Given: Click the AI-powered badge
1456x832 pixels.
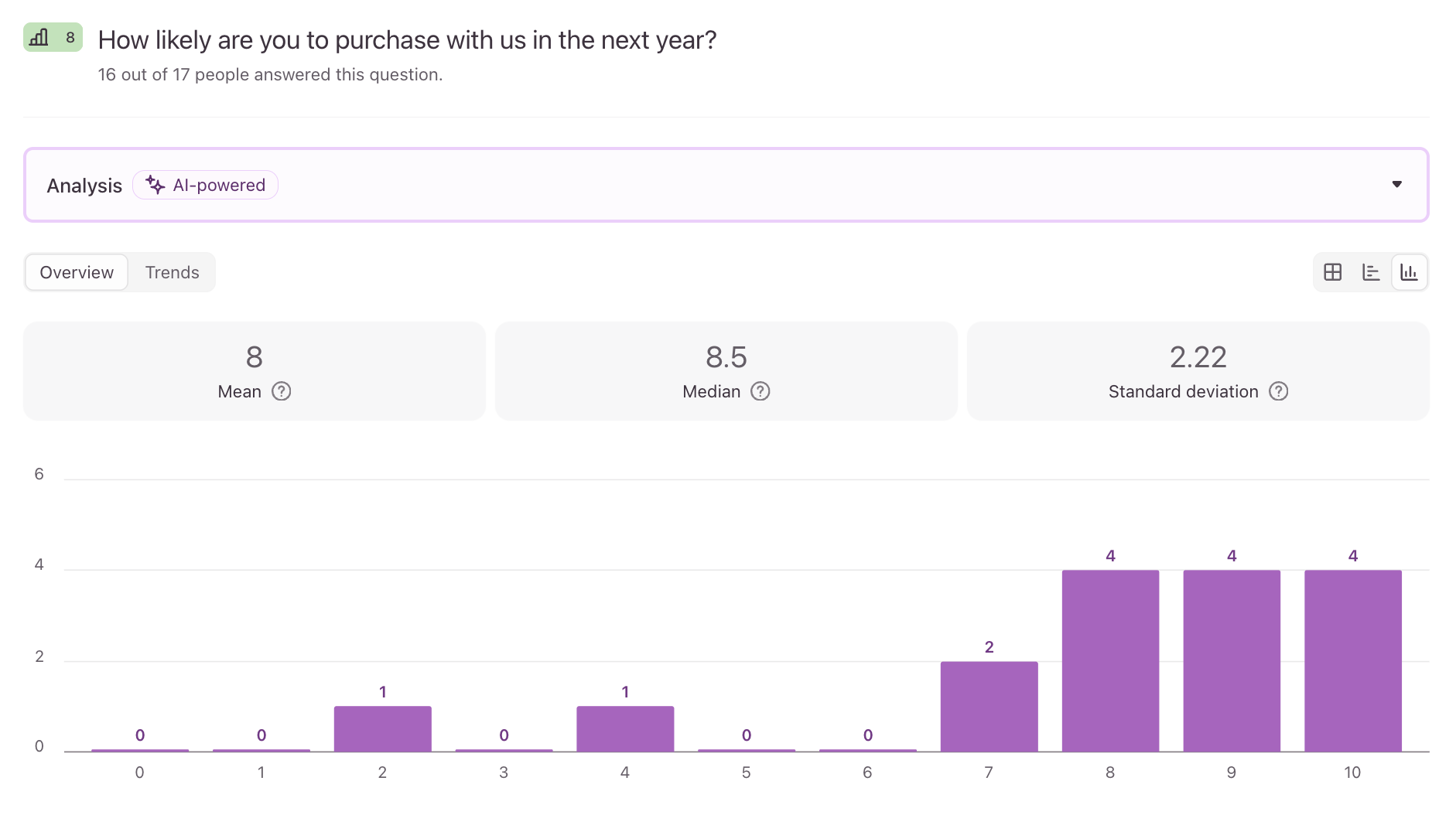Looking at the screenshot, I should pos(205,185).
